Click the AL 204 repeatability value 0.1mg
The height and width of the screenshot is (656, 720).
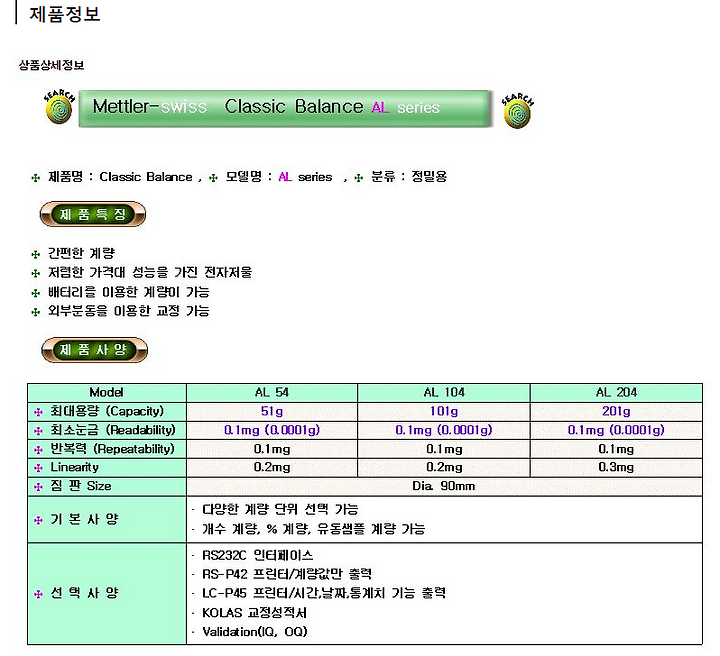coord(616,449)
